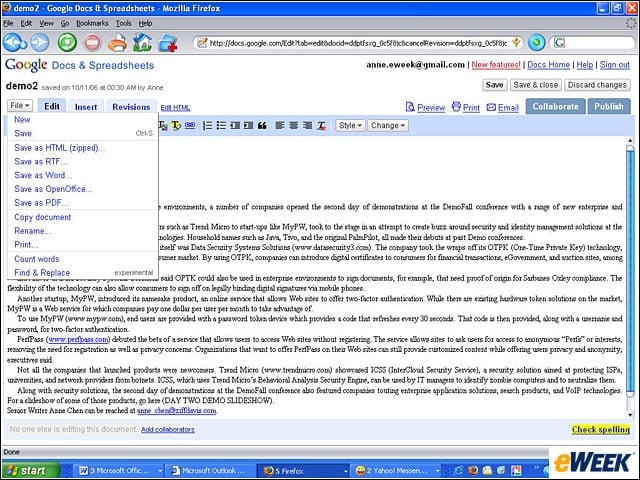Open the New features! link
The image size is (640, 480).
click(x=496, y=65)
